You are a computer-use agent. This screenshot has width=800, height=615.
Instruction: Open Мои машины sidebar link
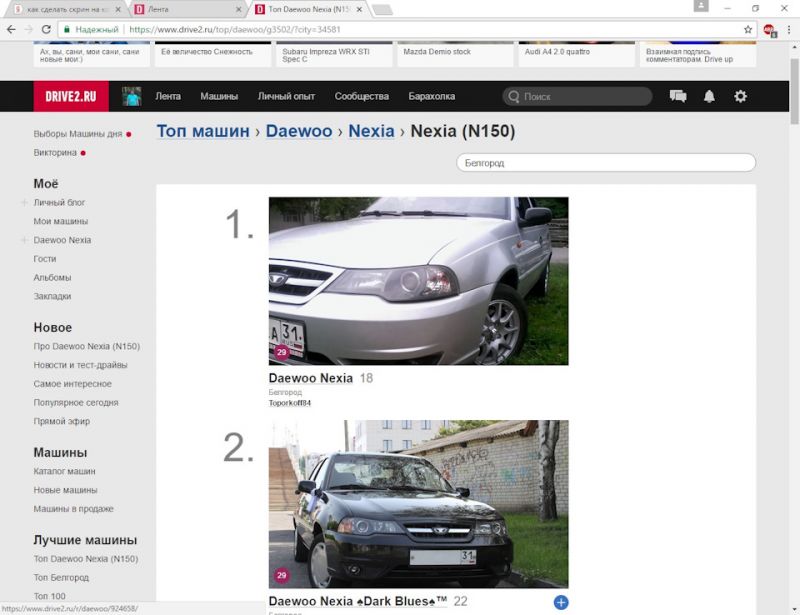pos(61,221)
